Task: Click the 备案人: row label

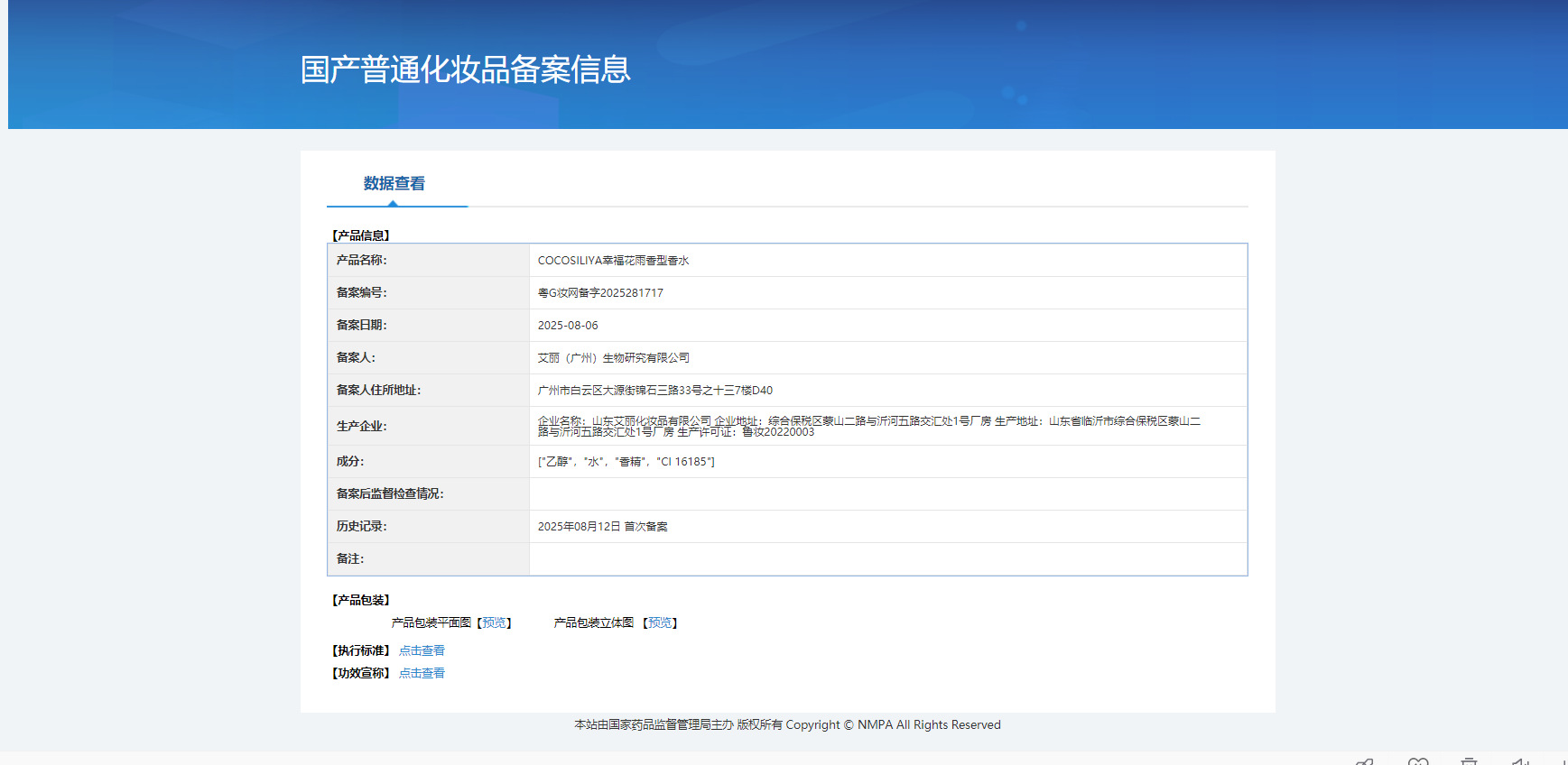Action: (356, 357)
